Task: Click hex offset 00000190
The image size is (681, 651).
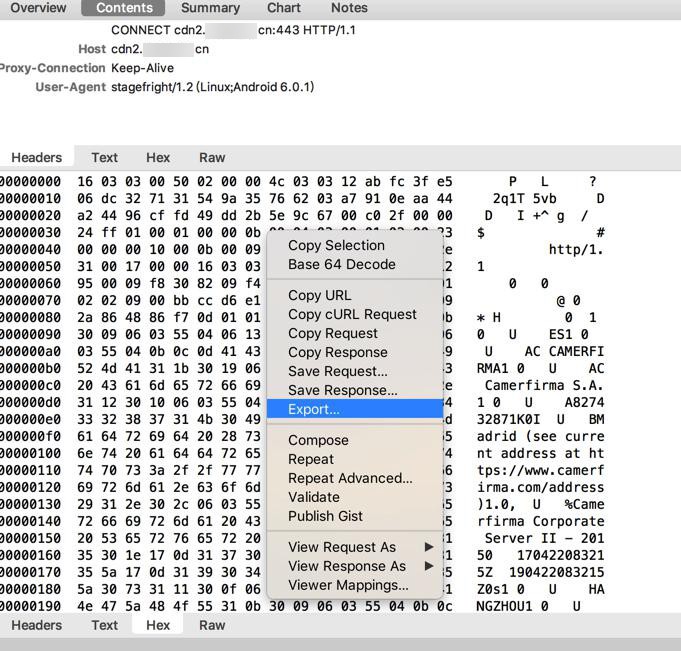Action: (x=30, y=606)
